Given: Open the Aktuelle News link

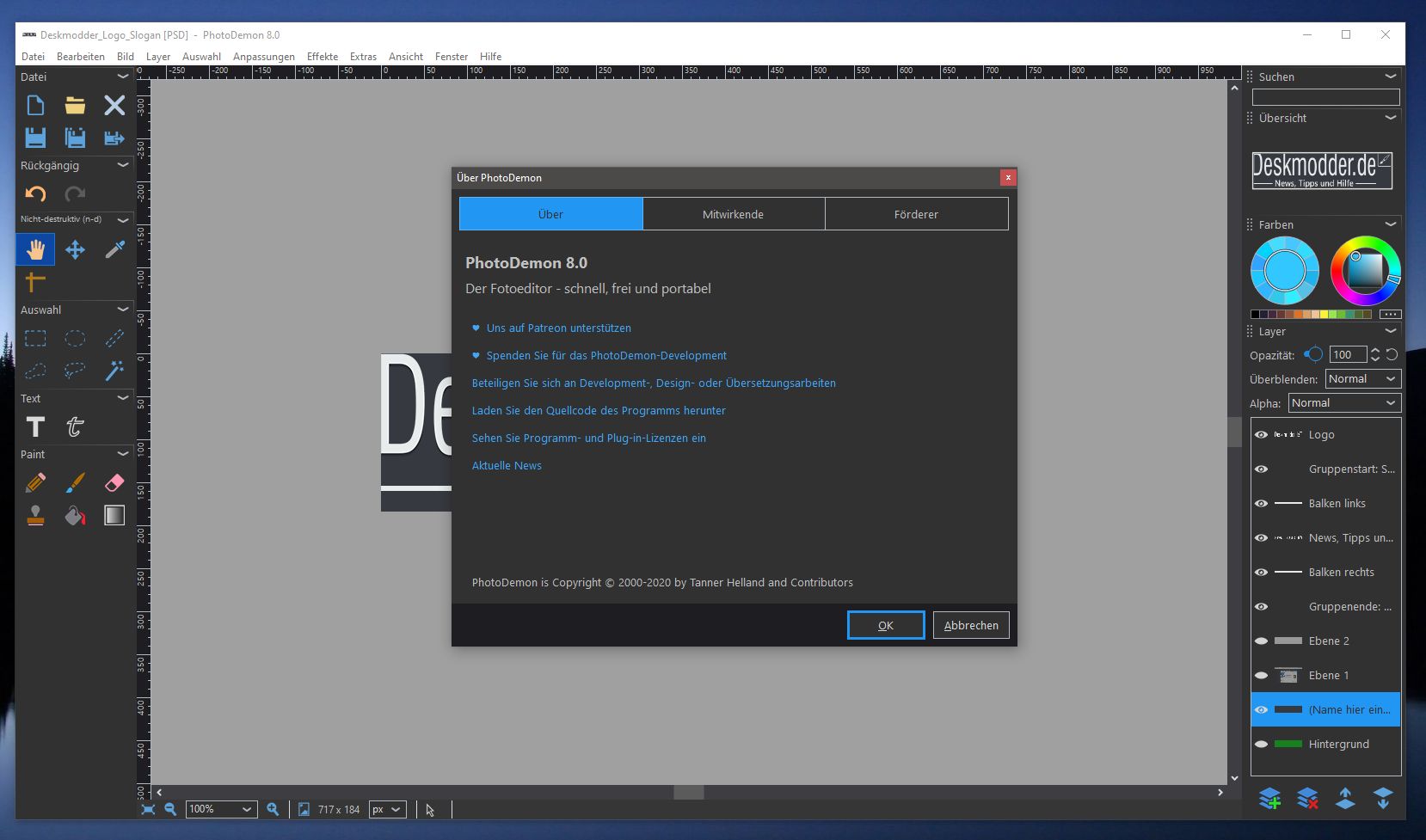Looking at the screenshot, I should [507, 466].
